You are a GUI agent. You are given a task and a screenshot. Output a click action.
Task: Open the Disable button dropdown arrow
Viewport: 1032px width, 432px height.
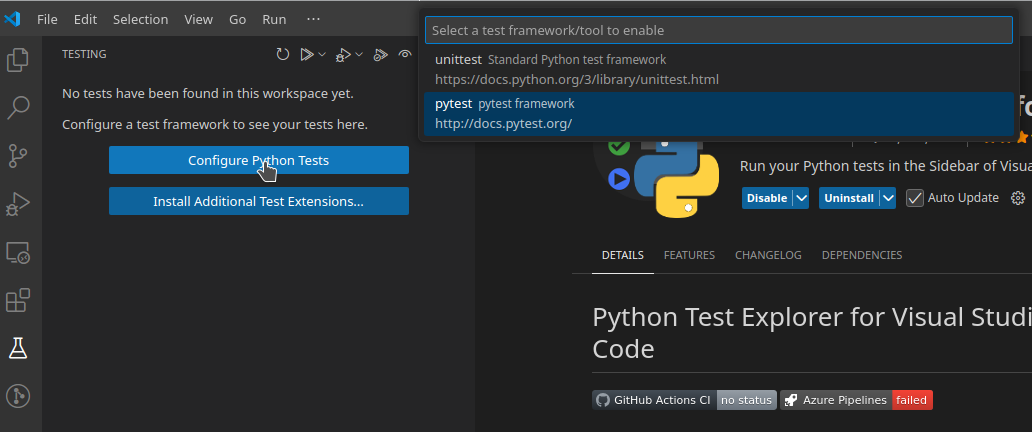pyautogui.click(x=801, y=198)
